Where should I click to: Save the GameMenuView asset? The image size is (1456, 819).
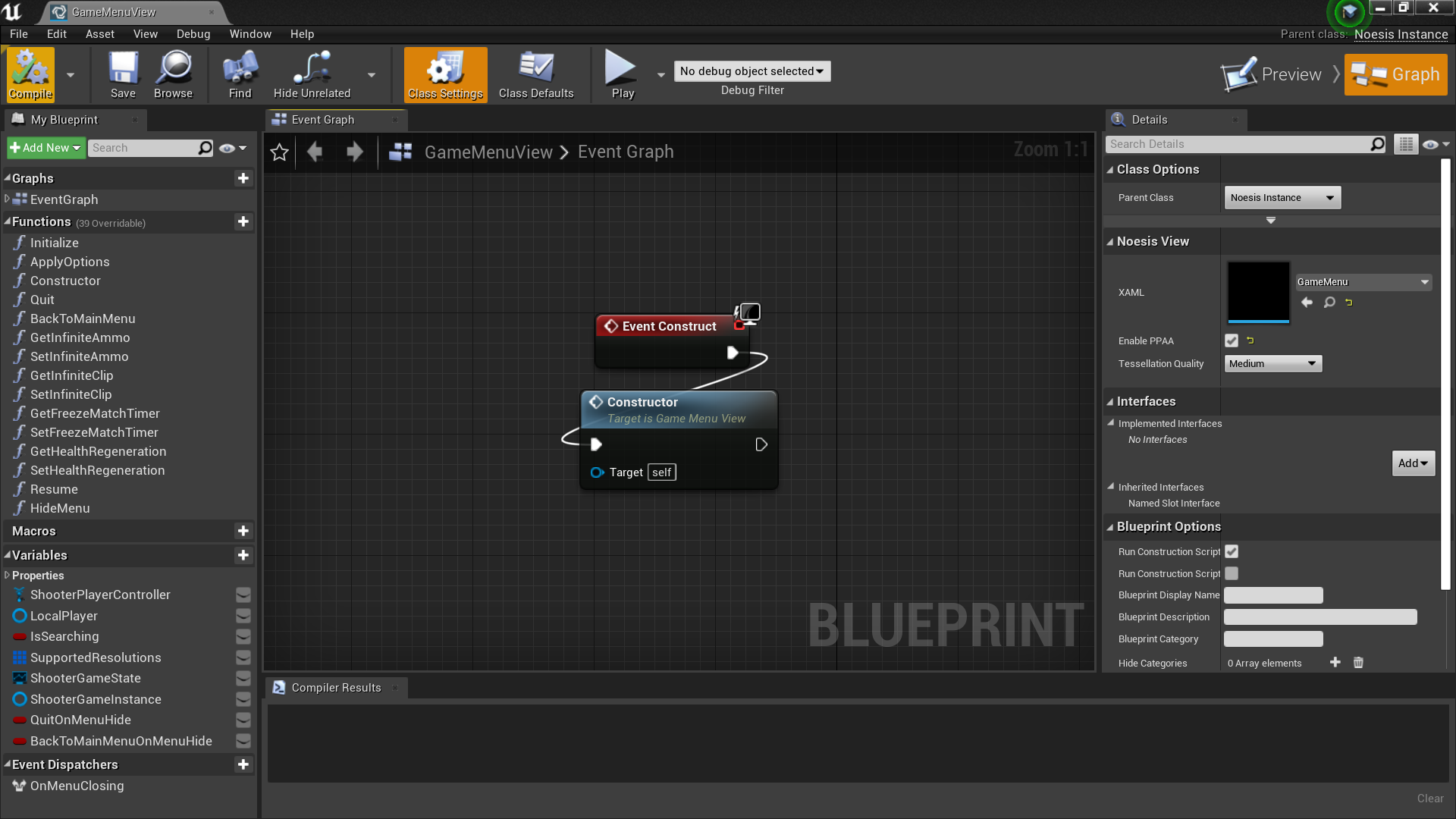(x=123, y=74)
